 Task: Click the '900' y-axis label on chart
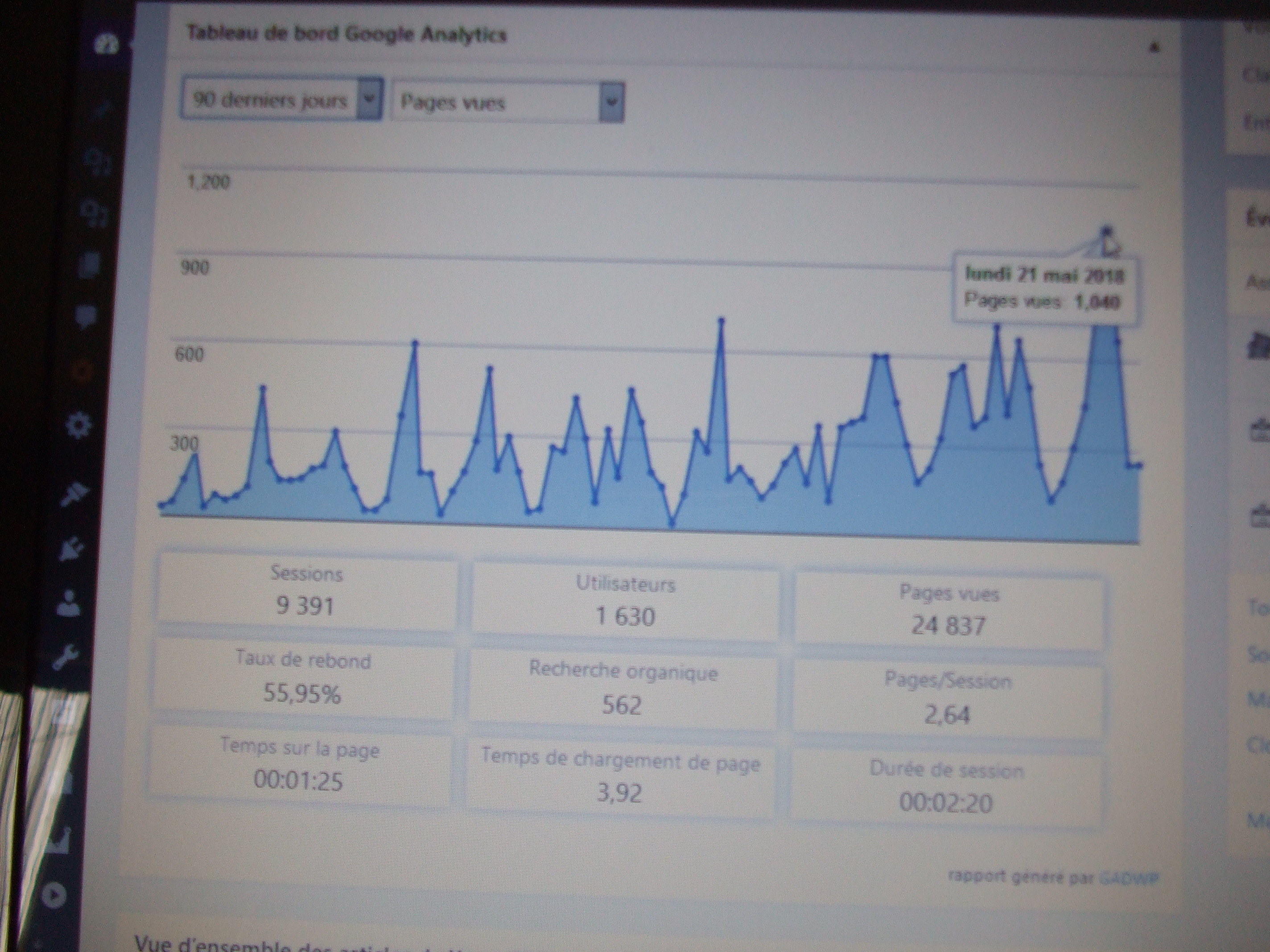click(194, 267)
